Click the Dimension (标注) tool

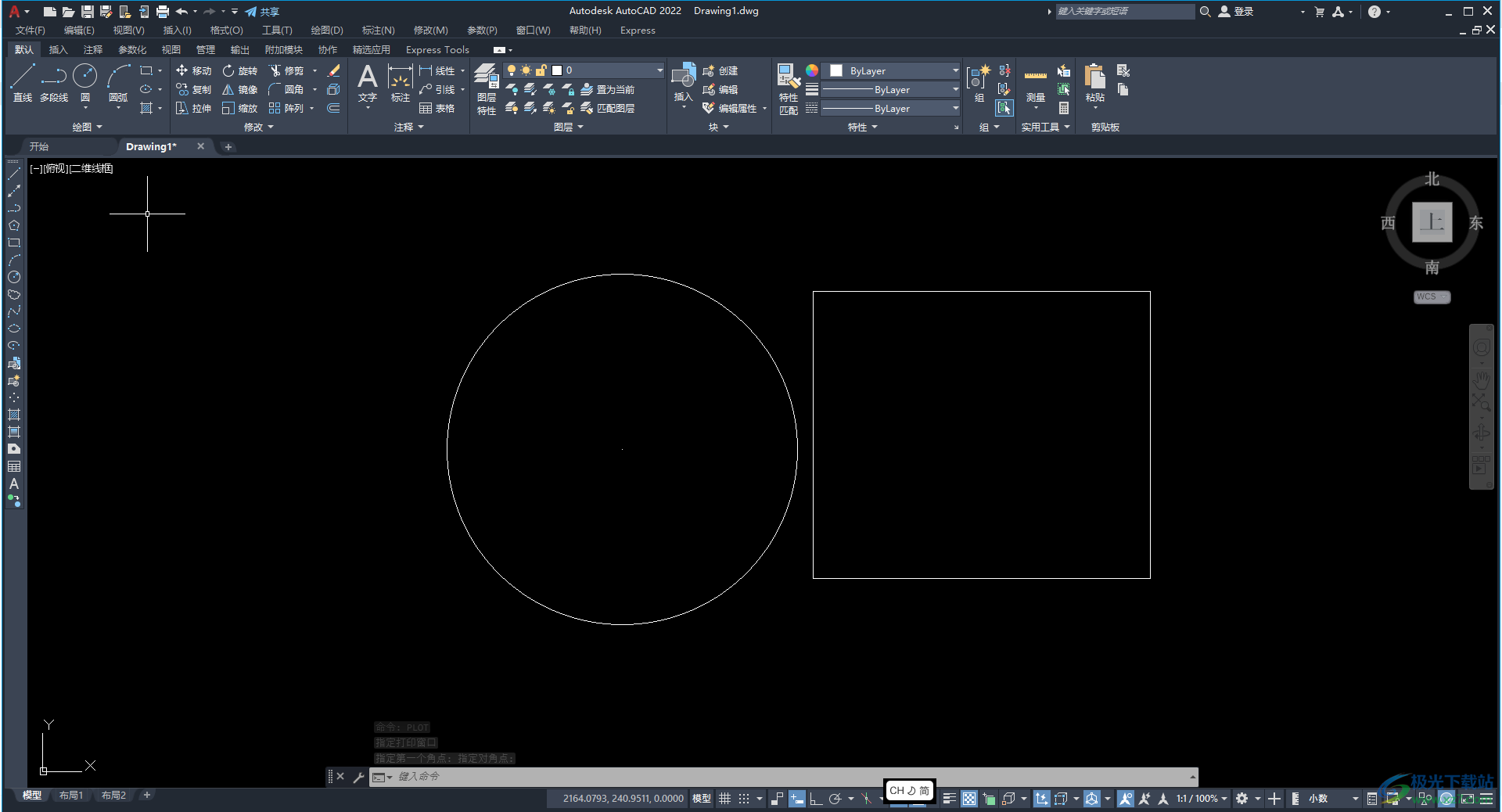pyautogui.click(x=401, y=83)
